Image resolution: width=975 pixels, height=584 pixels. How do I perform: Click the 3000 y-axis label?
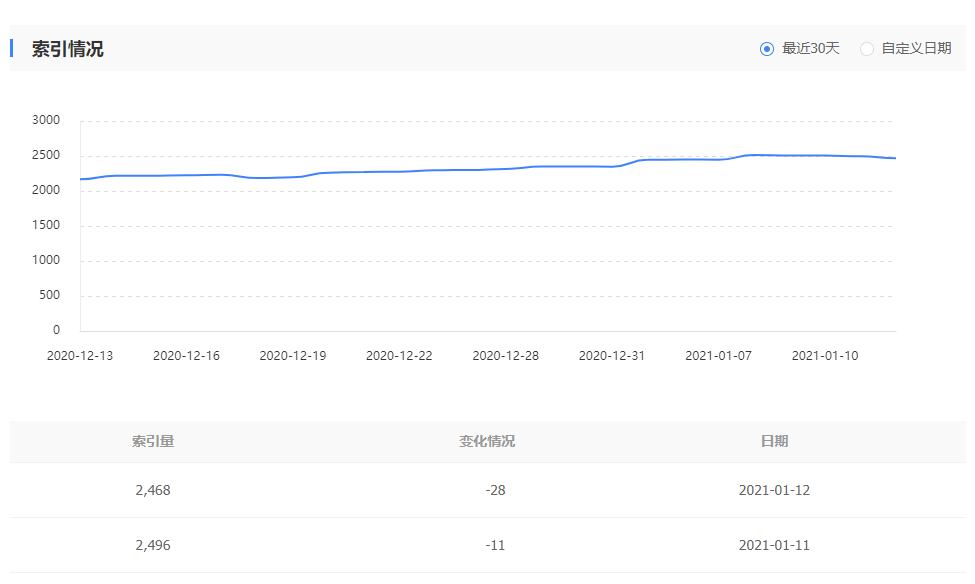[x=46, y=120]
